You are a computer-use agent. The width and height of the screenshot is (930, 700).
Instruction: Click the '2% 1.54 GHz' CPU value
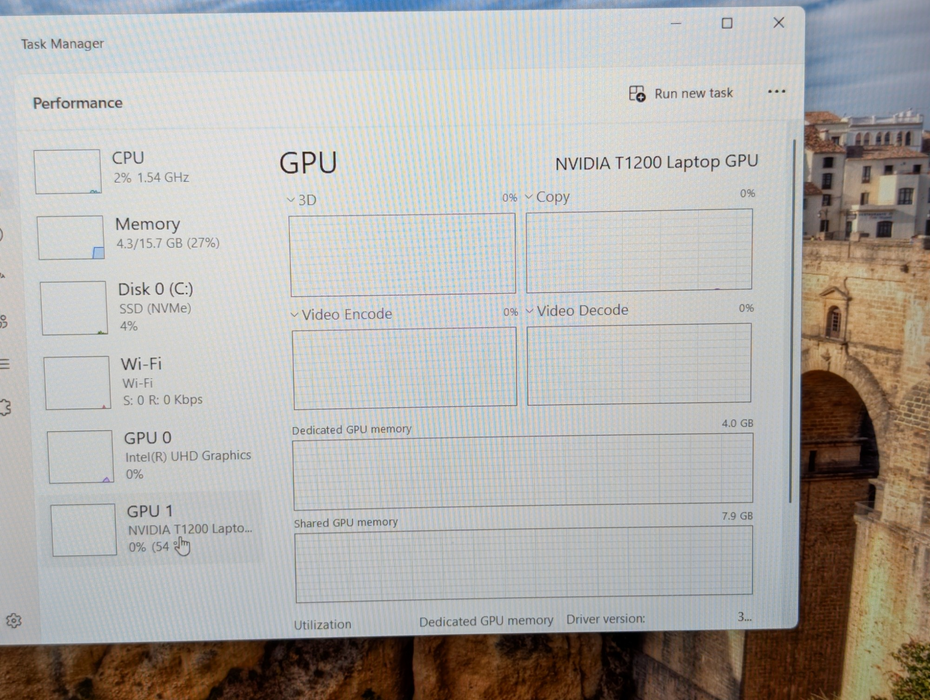[151, 177]
